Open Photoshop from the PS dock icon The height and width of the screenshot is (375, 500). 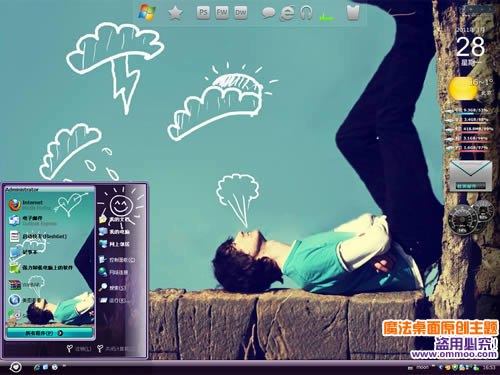pos(203,13)
